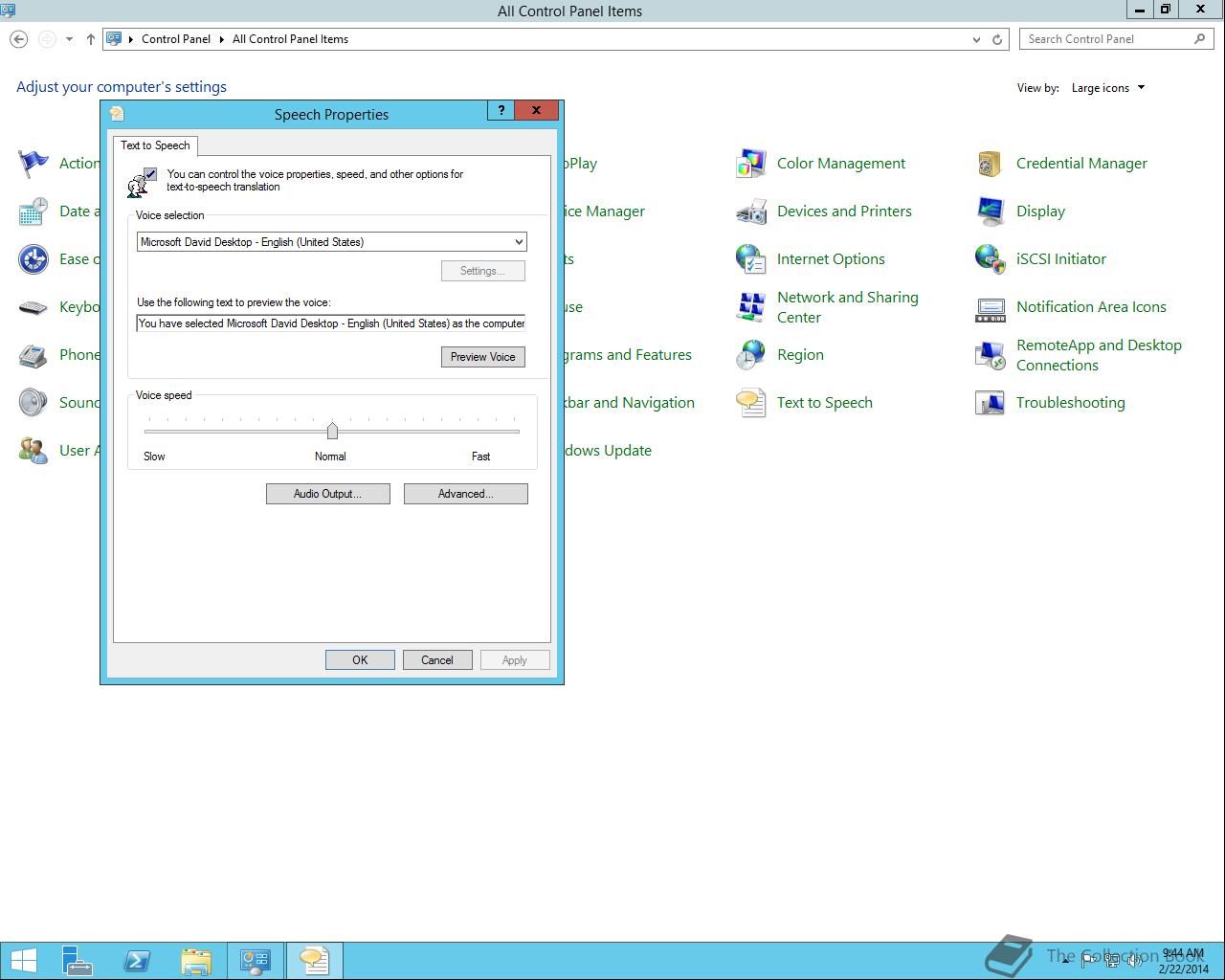Screen dimensions: 1225x980
Task: Open the Sound speaker icon
Action: [x=33, y=403]
